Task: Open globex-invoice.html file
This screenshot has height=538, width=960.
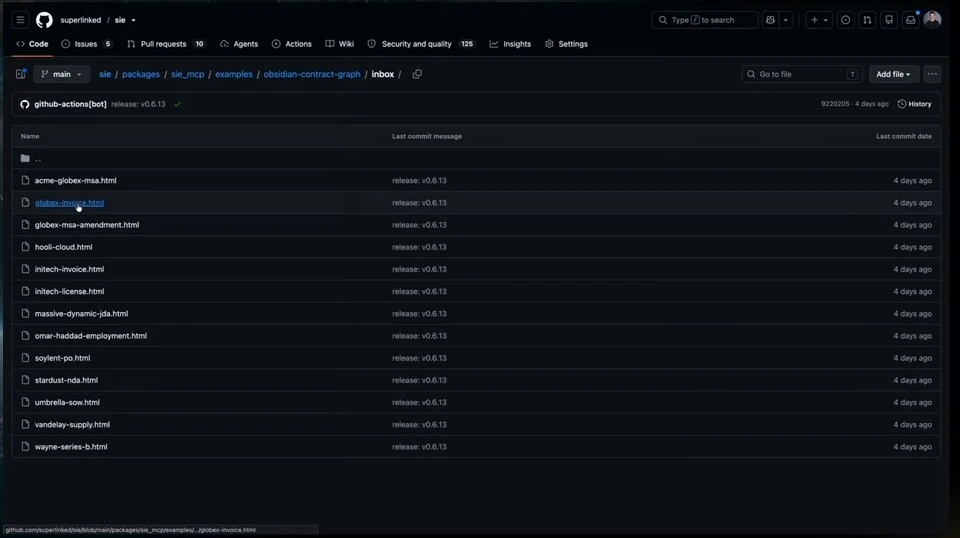Action: click(x=69, y=203)
